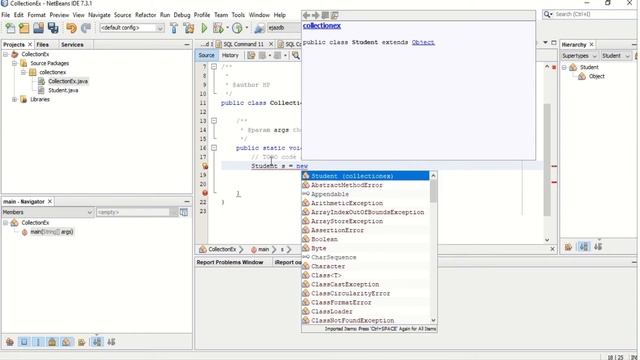Collapse the Source Packages node
The width and height of the screenshot is (640, 360).
tap(15, 63)
